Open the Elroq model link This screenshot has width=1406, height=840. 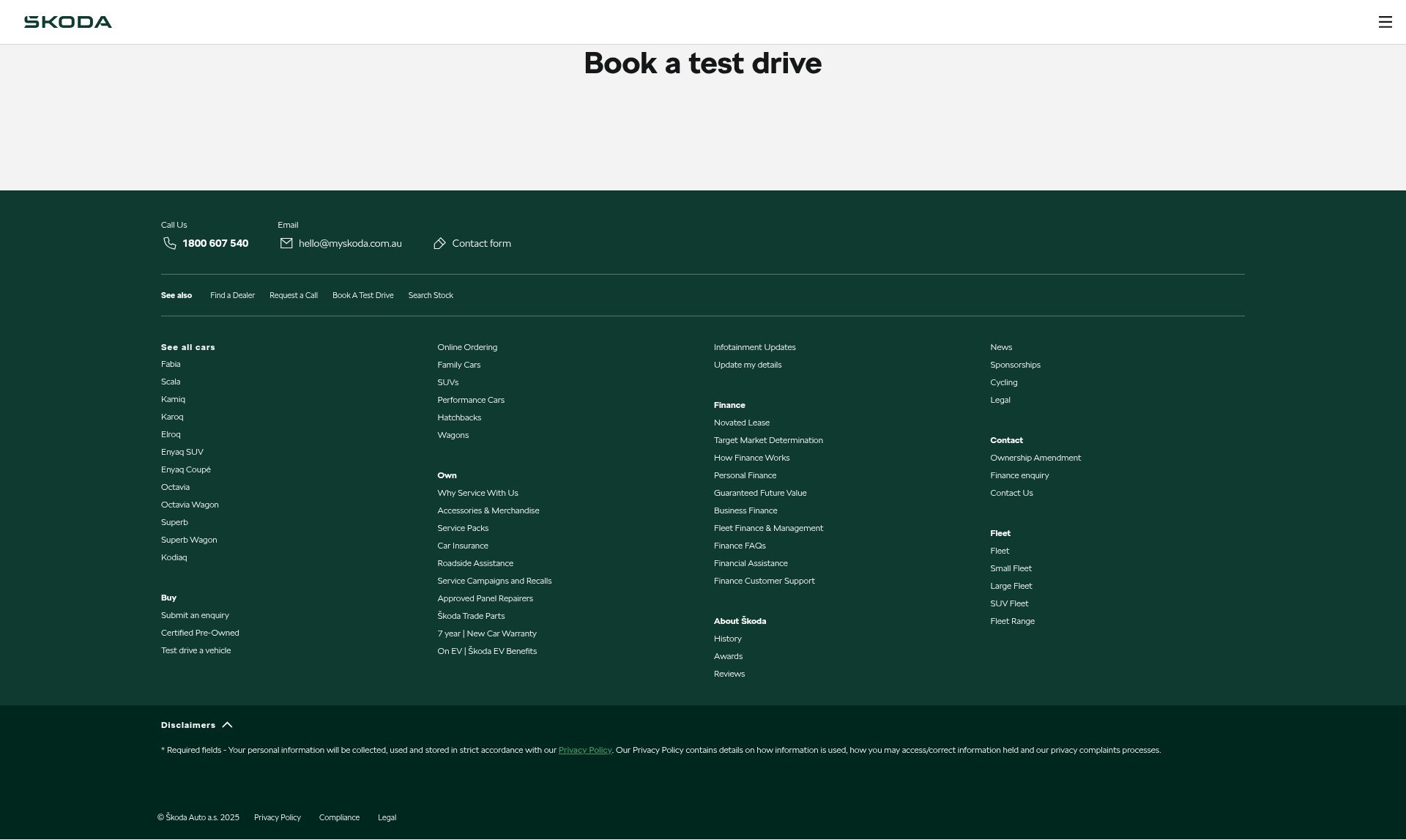[x=171, y=435]
